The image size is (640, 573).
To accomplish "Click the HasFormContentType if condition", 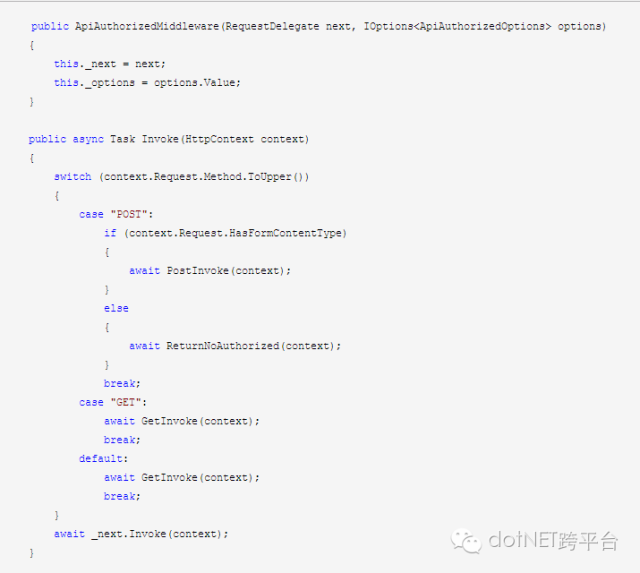I will point(225,233).
